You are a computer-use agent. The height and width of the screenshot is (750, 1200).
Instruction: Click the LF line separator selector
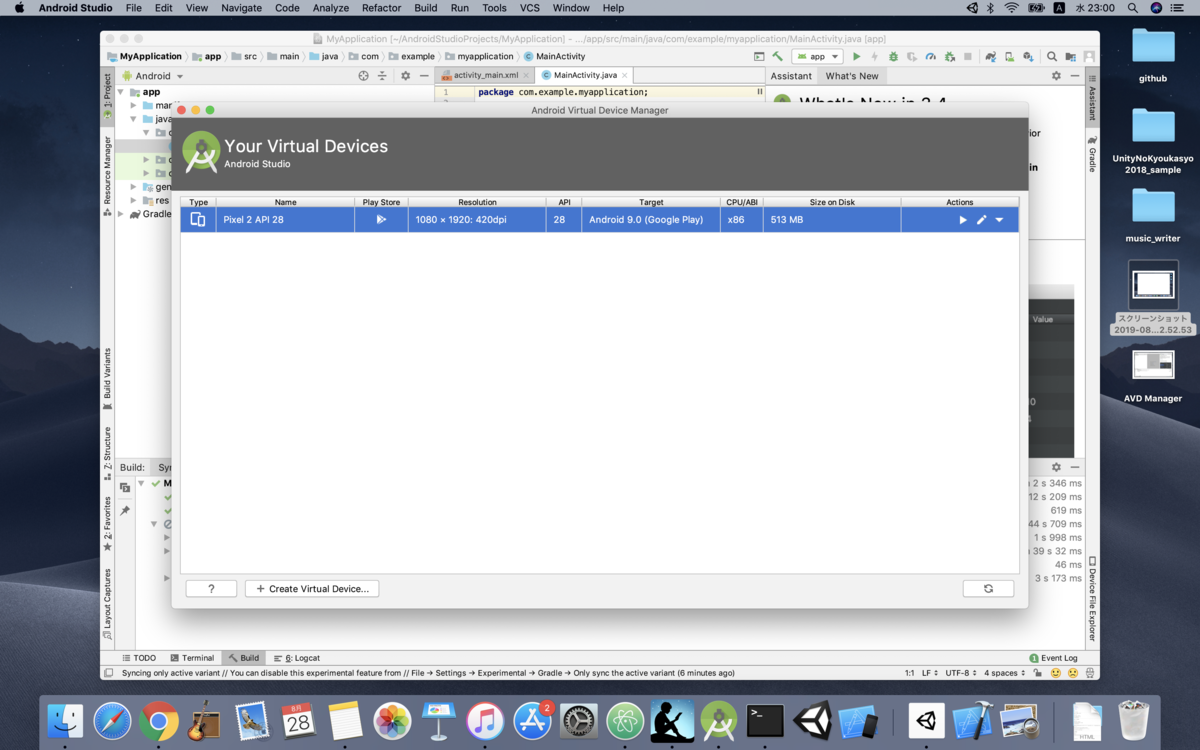(929, 673)
